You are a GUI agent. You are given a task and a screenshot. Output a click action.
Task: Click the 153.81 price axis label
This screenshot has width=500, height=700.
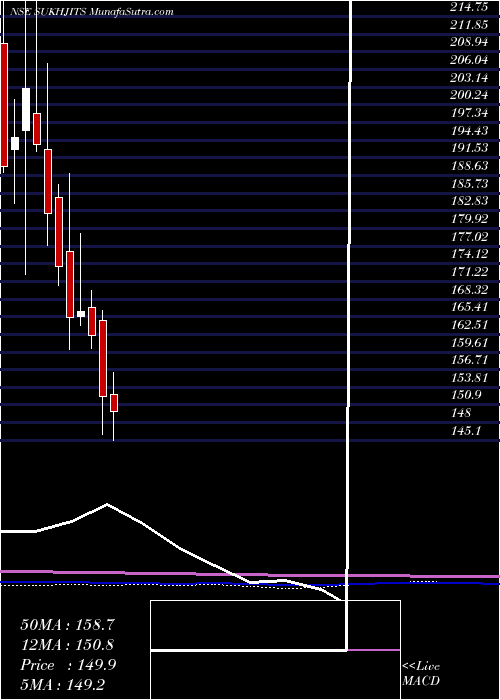(471, 378)
